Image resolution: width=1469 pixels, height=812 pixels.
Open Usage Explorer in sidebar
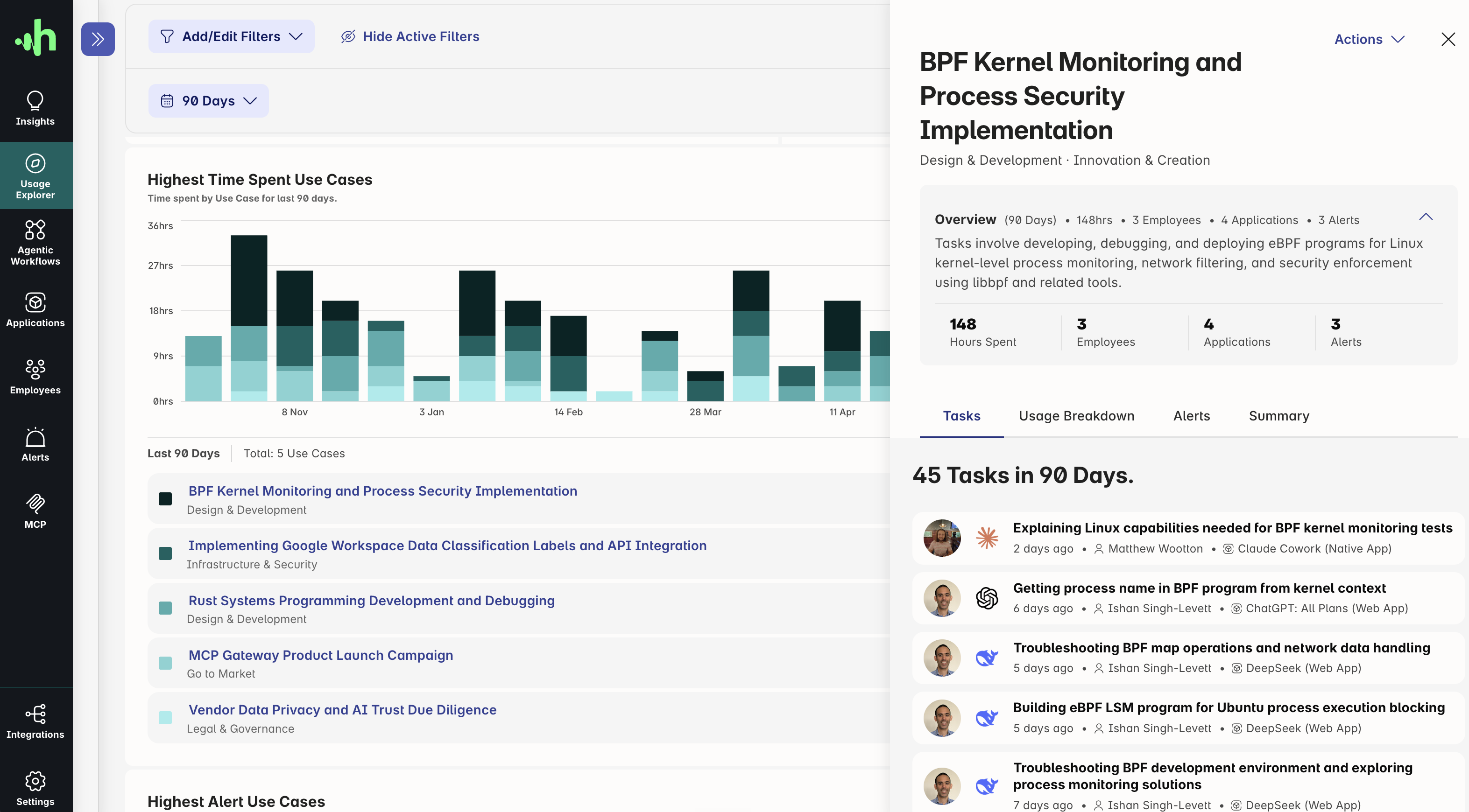click(35, 175)
